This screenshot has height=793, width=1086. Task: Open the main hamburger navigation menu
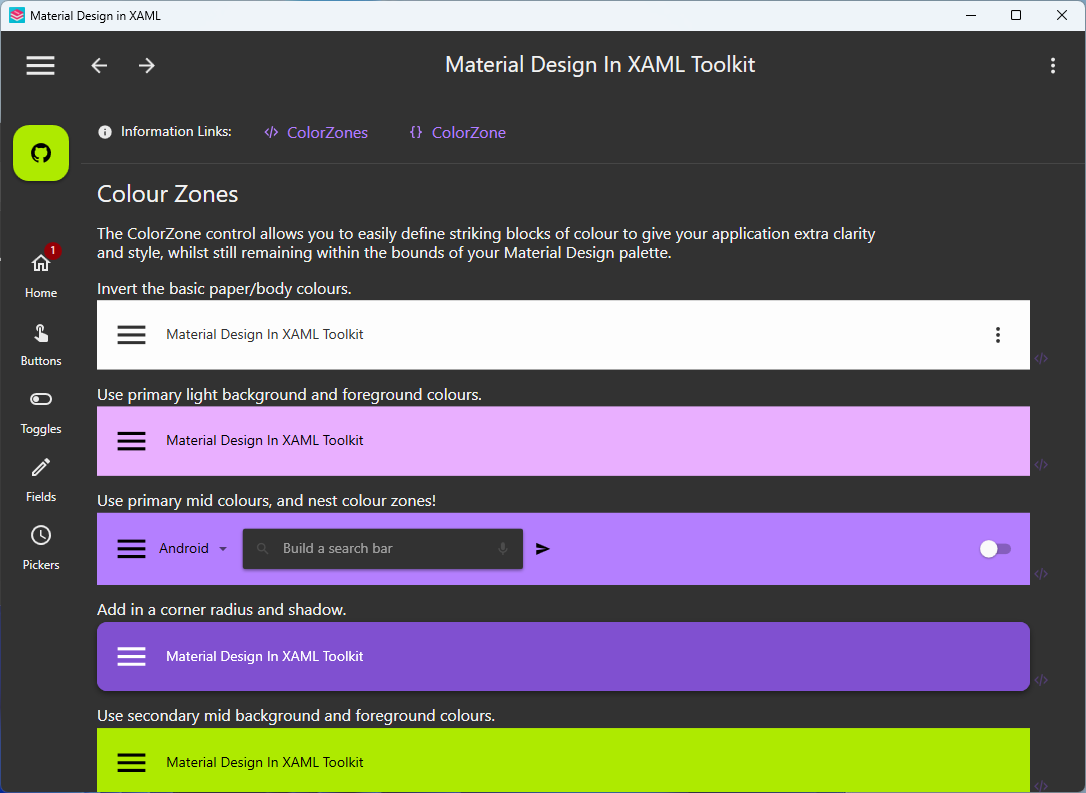(x=40, y=66)
